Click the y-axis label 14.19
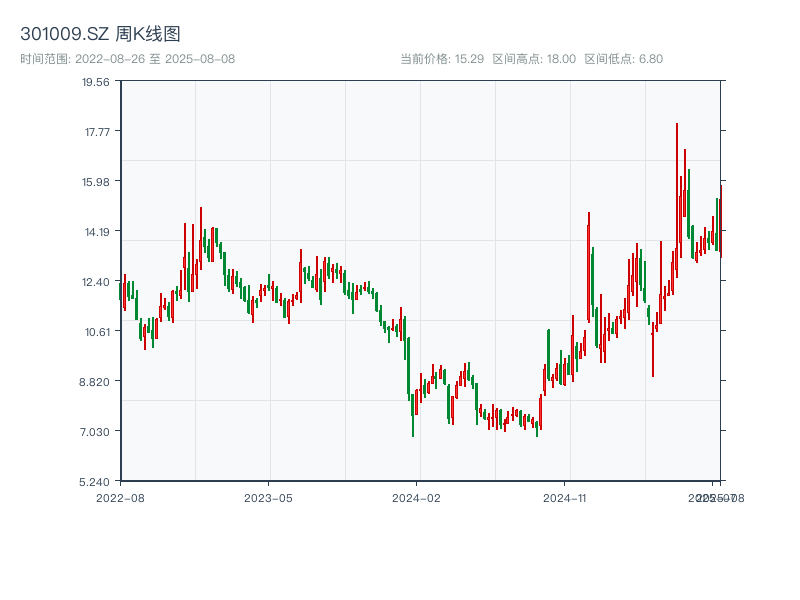Image resolution: width=800 pixels, height=600 pixels. pyautogui.click(x=97, y=232)
